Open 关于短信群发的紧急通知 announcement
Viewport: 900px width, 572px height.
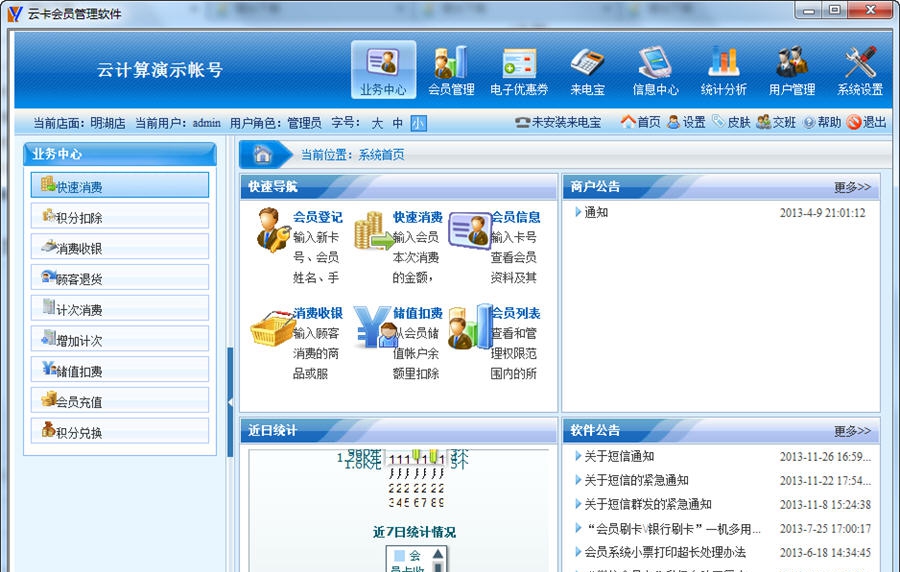[647, 504]
